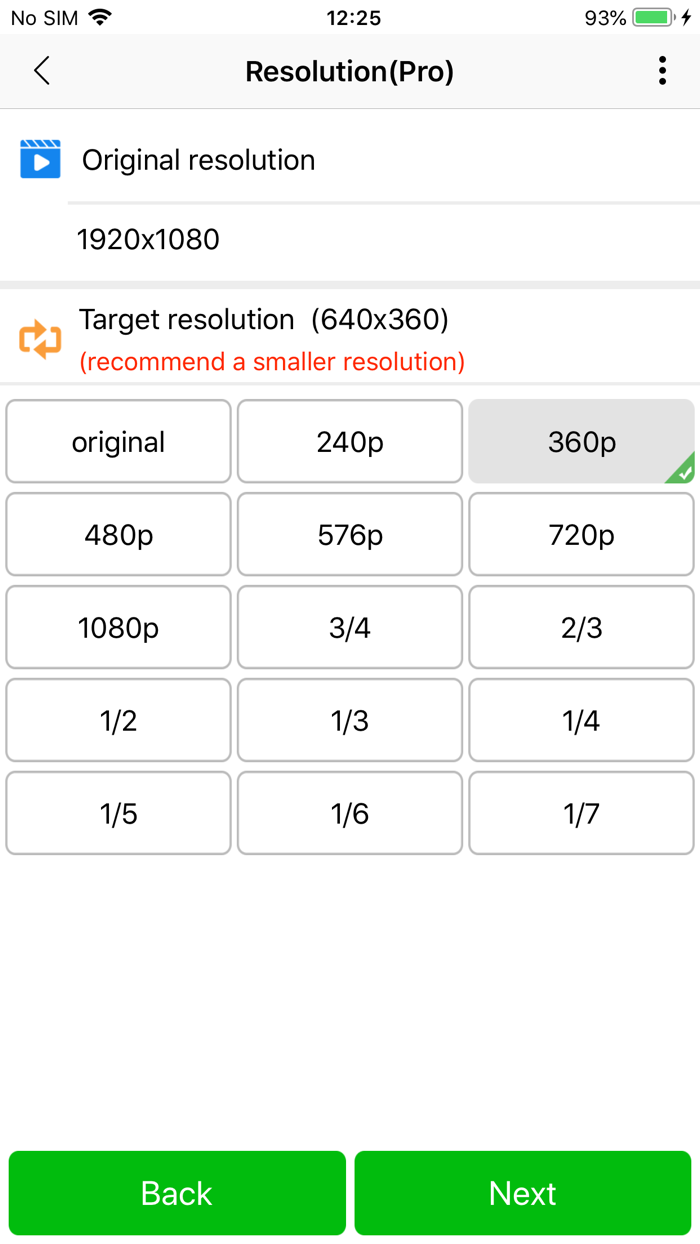The height and width of the screenshot is (1244, 700).
Task: Tap the clock showing 12:25
Action: point(349,16)
